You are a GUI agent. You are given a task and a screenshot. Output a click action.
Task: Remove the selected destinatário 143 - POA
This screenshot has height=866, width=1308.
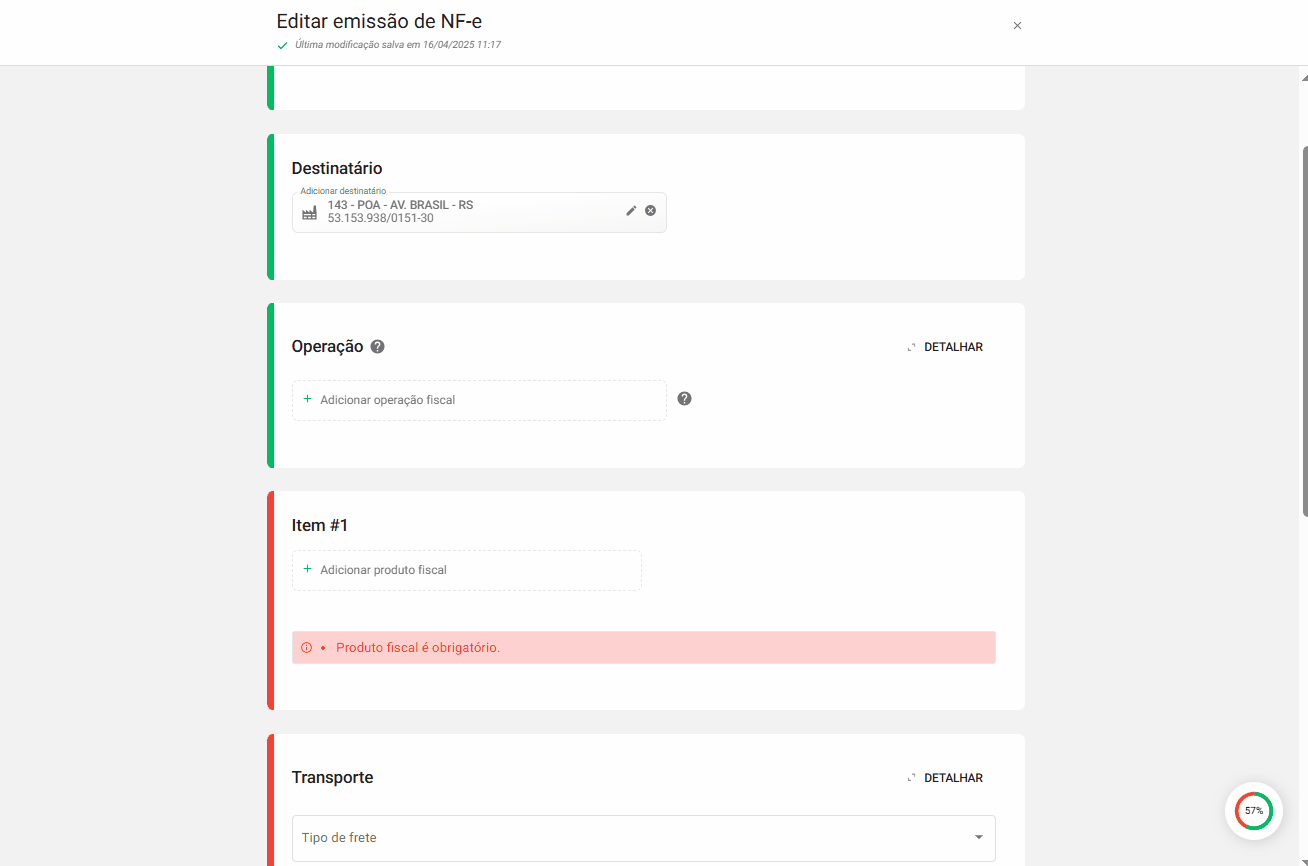tap(651, 211)
